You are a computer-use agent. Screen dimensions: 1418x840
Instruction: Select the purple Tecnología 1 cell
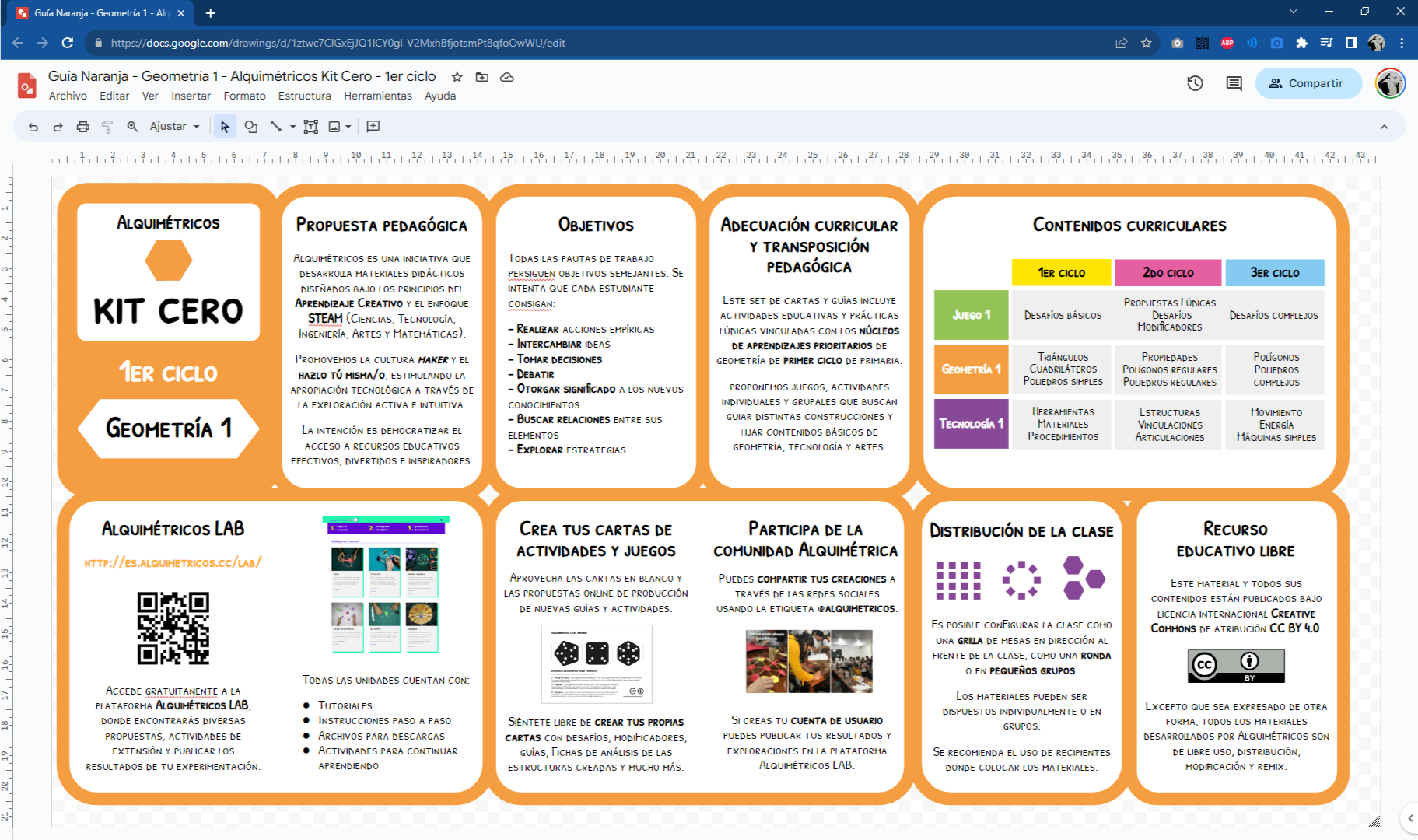(x=971, y=424)
